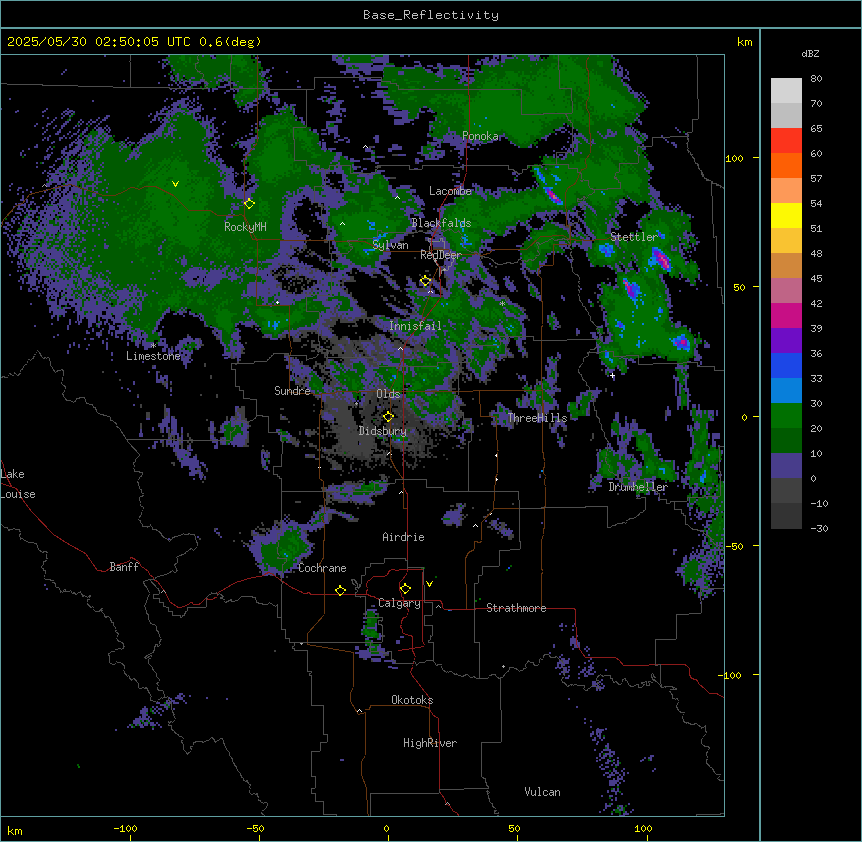Click the RockyMH label
The height and width of the screenshot is (842, 862).
point(245,227)
